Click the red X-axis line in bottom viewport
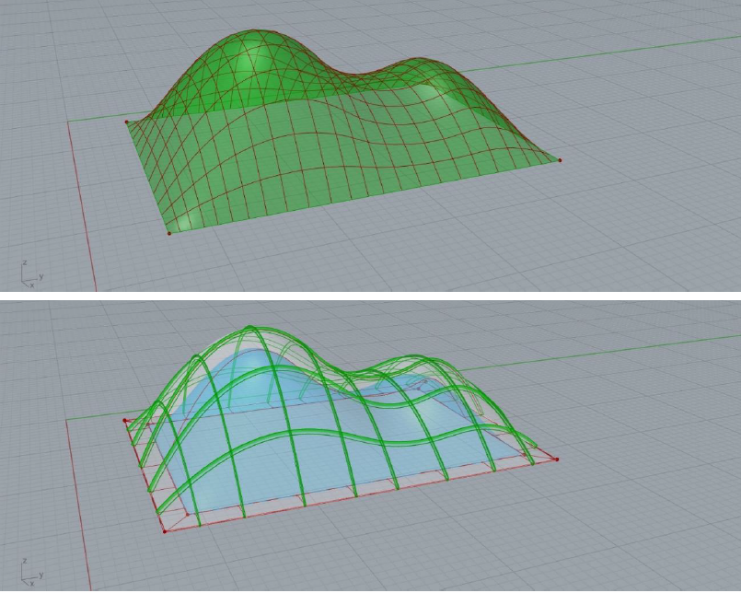741x593 pixels. (78, 500)
